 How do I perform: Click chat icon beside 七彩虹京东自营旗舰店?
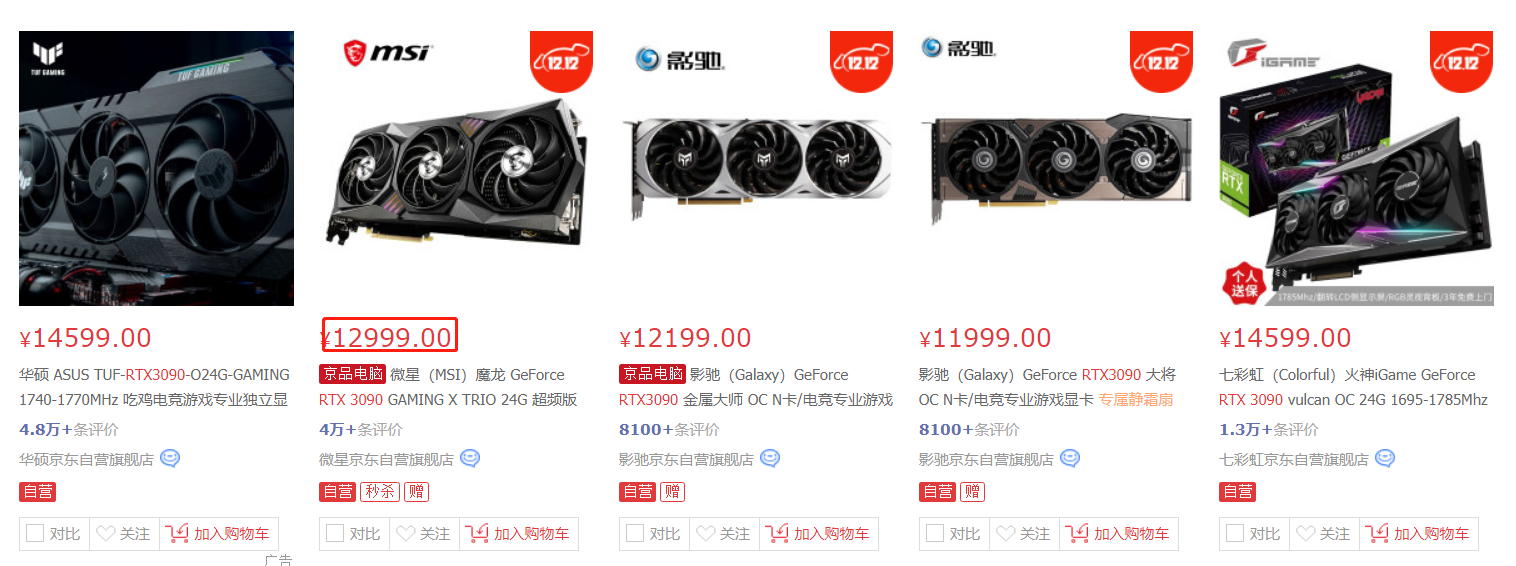[1385, 459]
